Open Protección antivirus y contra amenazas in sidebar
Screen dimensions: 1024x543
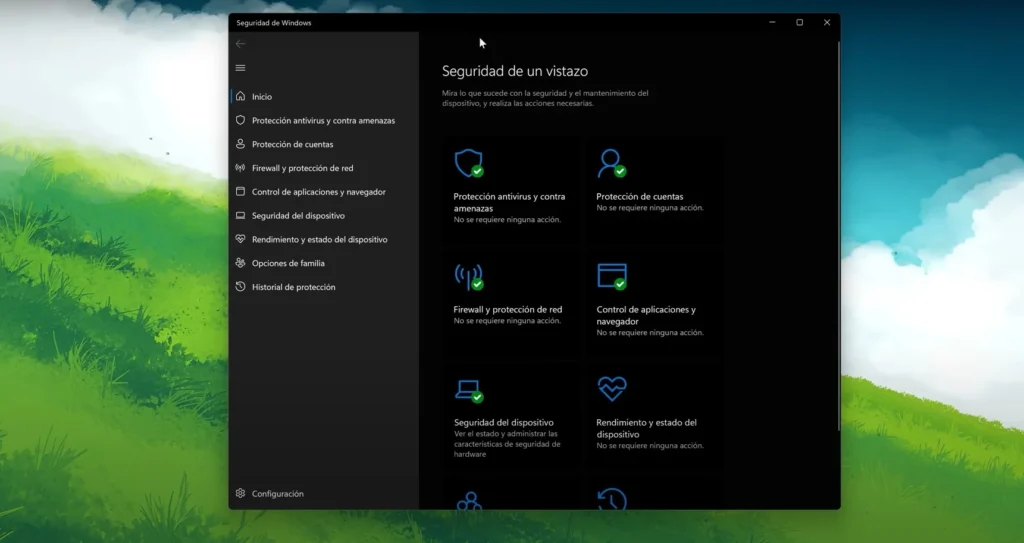click(325, 120)
